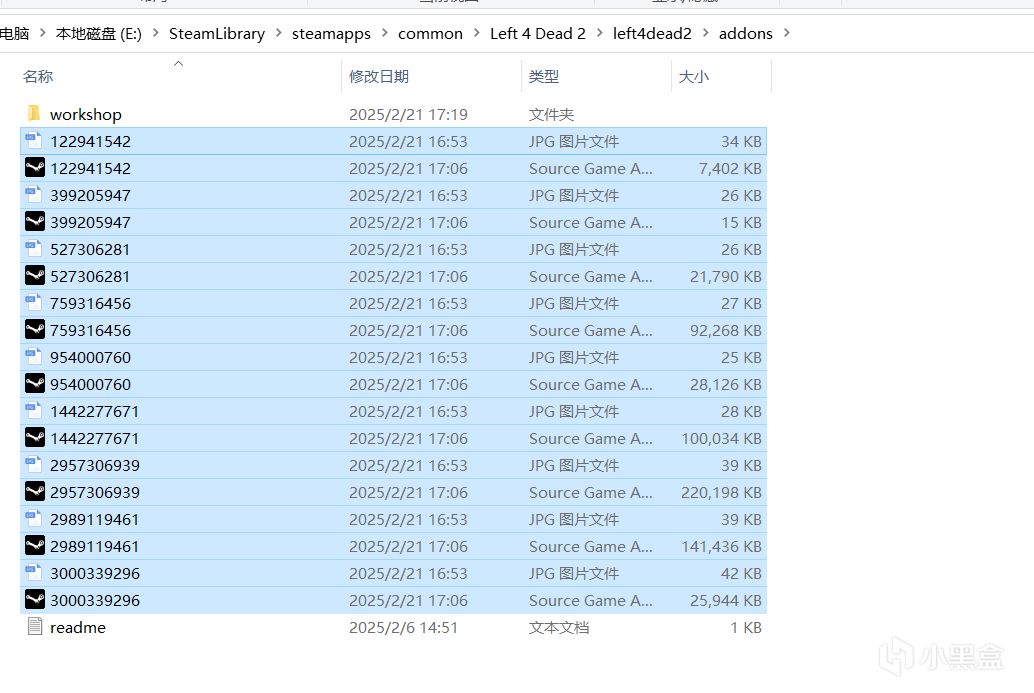
Task: Open the Left 4 Dead 2 path segment
Action: [x=537, y=34]
